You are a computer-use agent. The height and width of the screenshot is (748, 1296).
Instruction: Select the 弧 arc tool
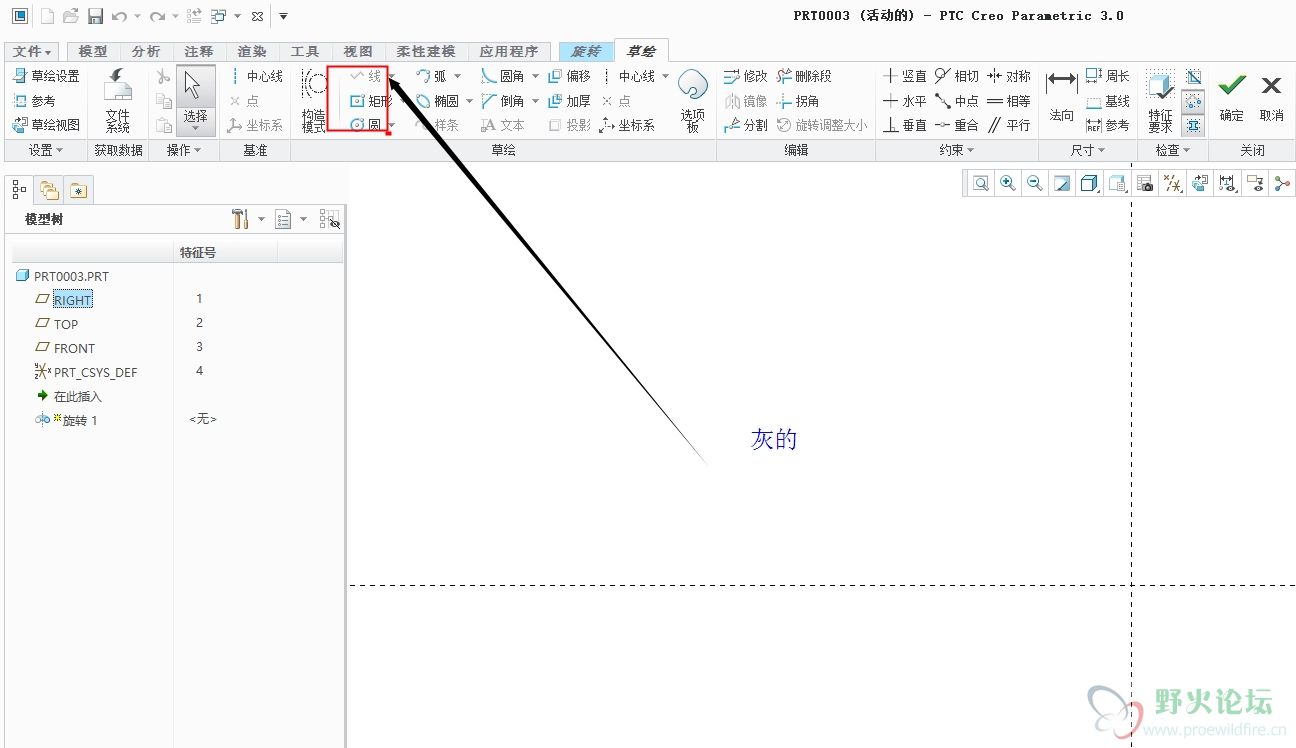click(431, 76)
